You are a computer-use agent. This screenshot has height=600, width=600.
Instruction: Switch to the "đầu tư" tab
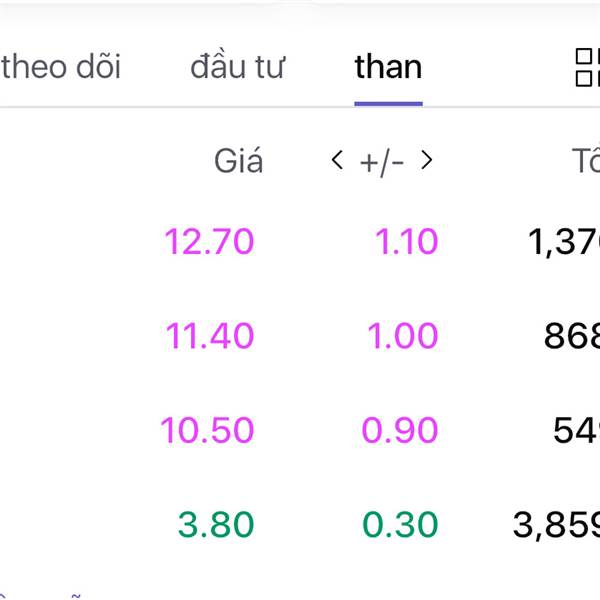point(238,68)
